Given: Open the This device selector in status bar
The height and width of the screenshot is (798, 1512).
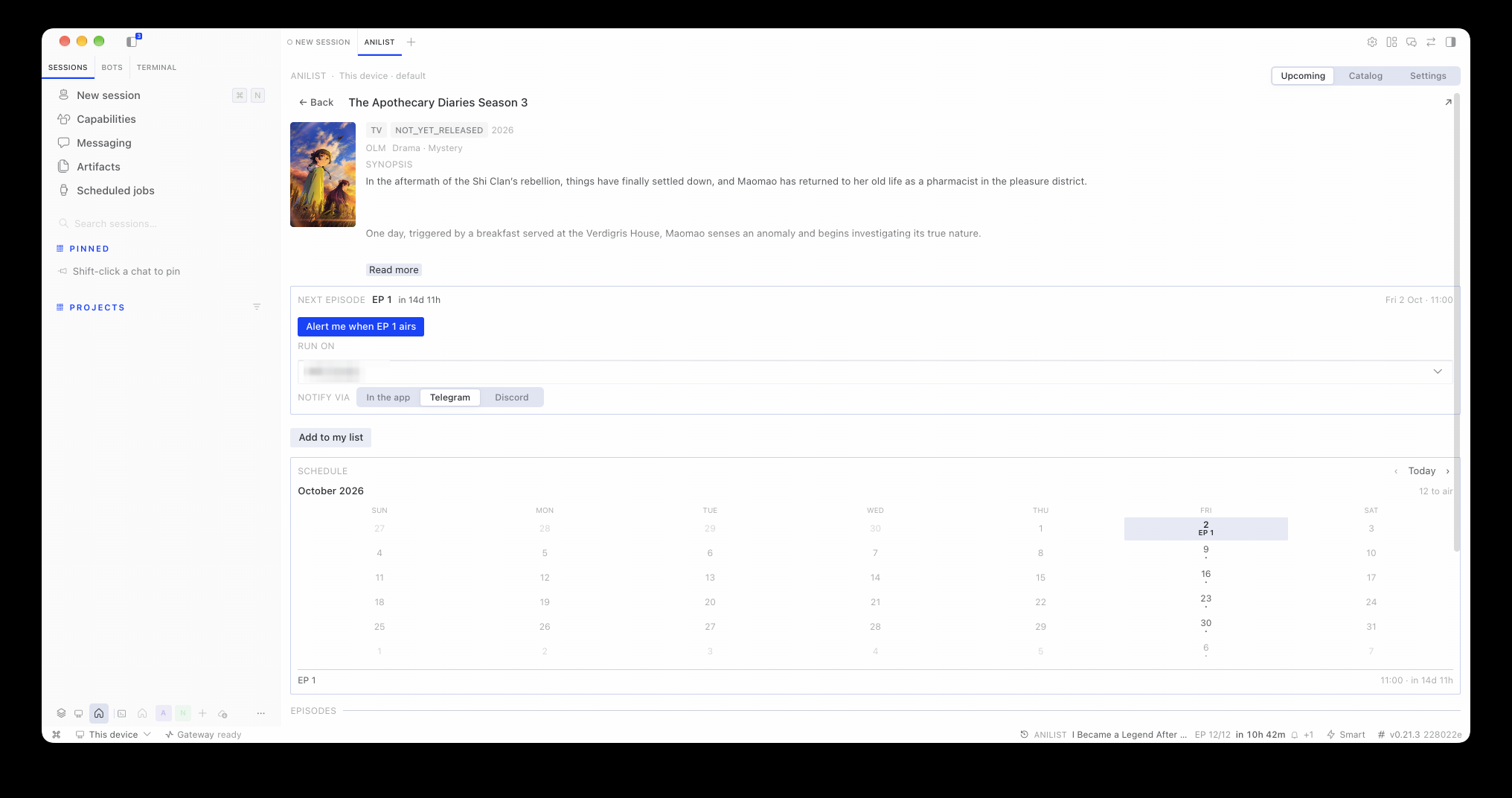Looking at the screenshot, I should coord(113,735).
